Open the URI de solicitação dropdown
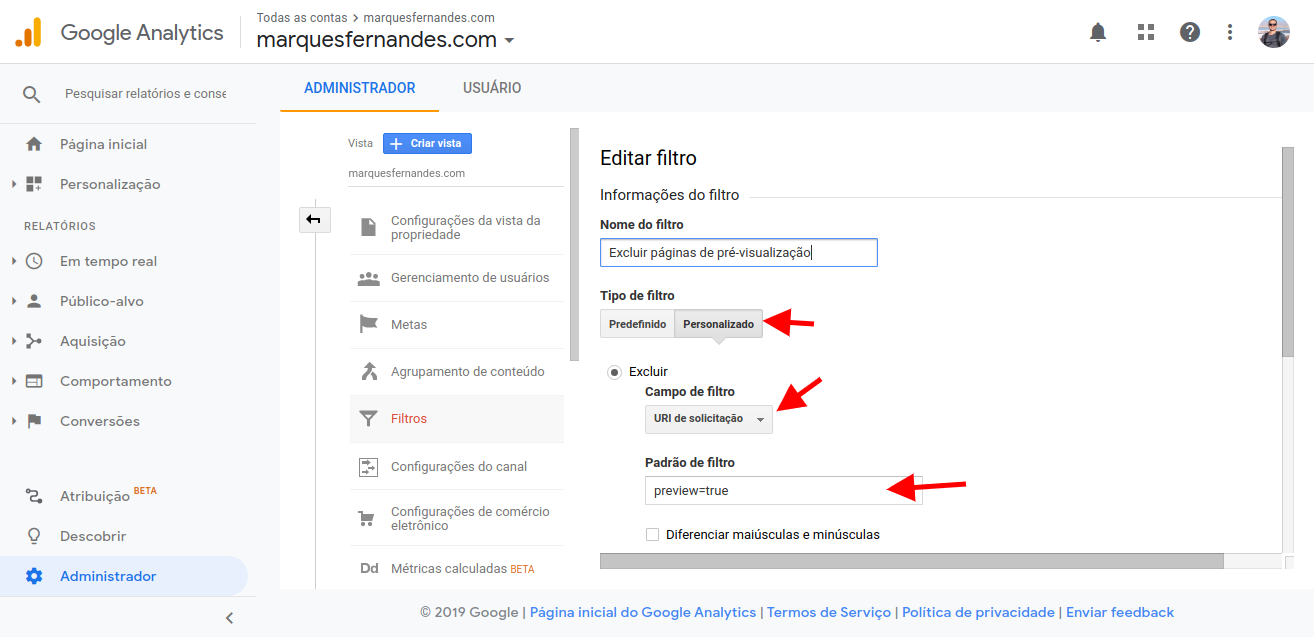The image size is (1314, 637). click(x=709, y=419)
